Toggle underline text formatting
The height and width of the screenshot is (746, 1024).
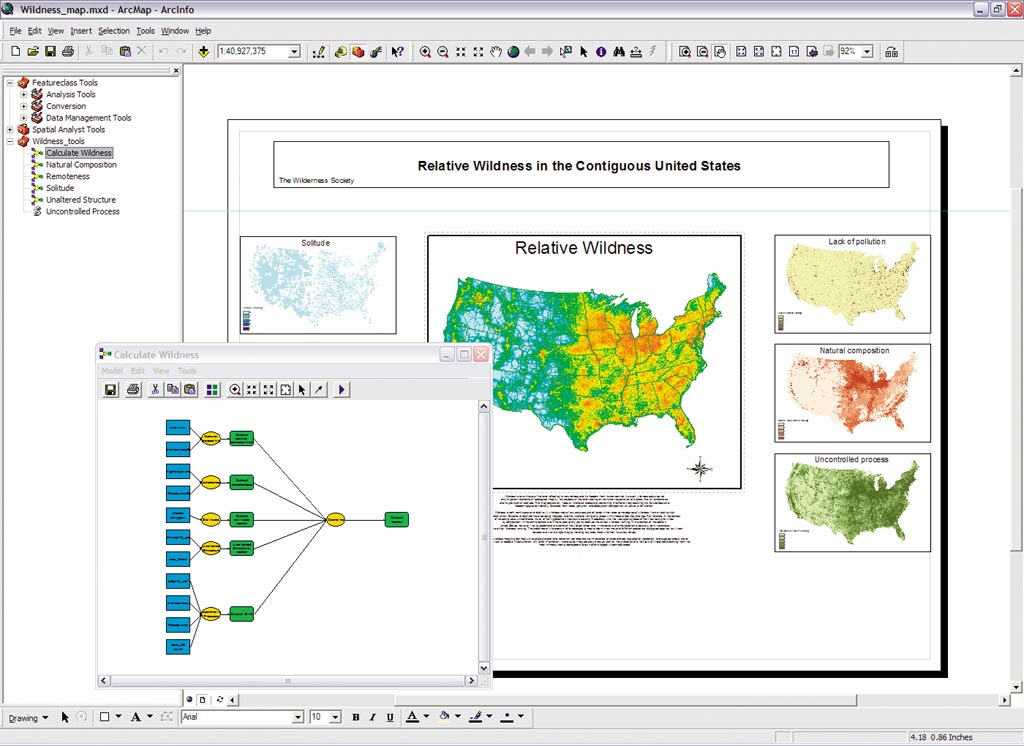point(390,717)
